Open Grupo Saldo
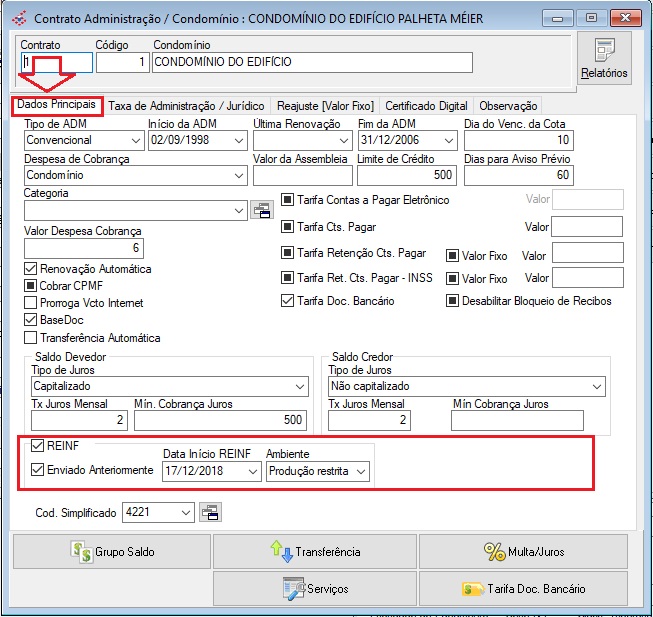The height and width of the screenshot is (617, 653). point(110,551)
